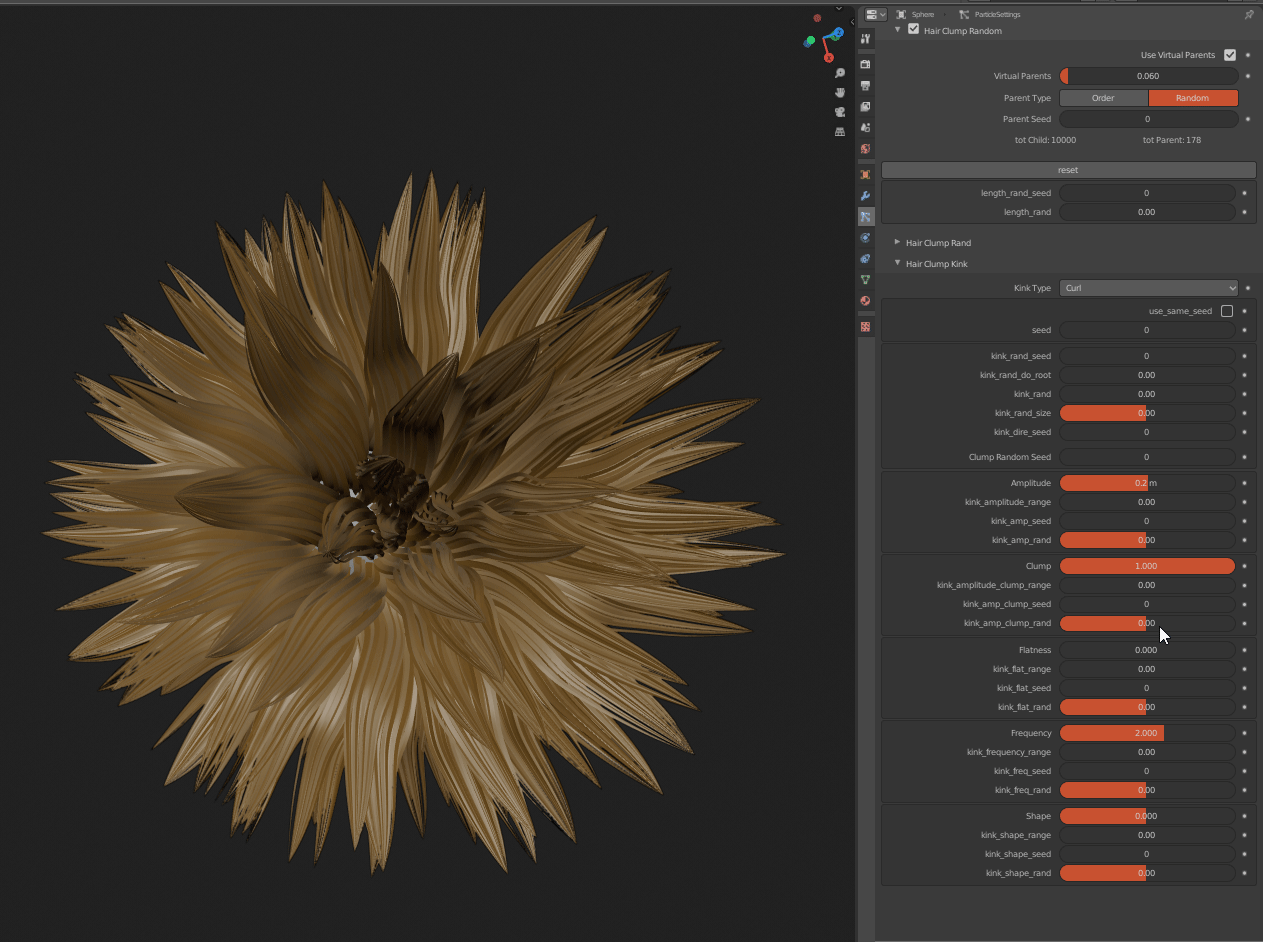Switch to Modifier properties wrench tab
The image size is (1263, 942).
tap(866, 196)
